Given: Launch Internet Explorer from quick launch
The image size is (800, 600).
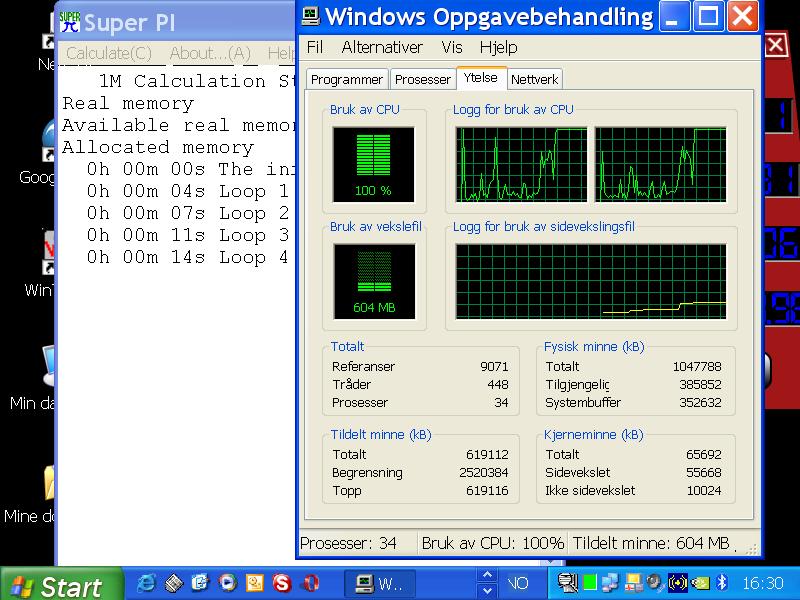Looking at the screenshot, I should click(146, 583).
